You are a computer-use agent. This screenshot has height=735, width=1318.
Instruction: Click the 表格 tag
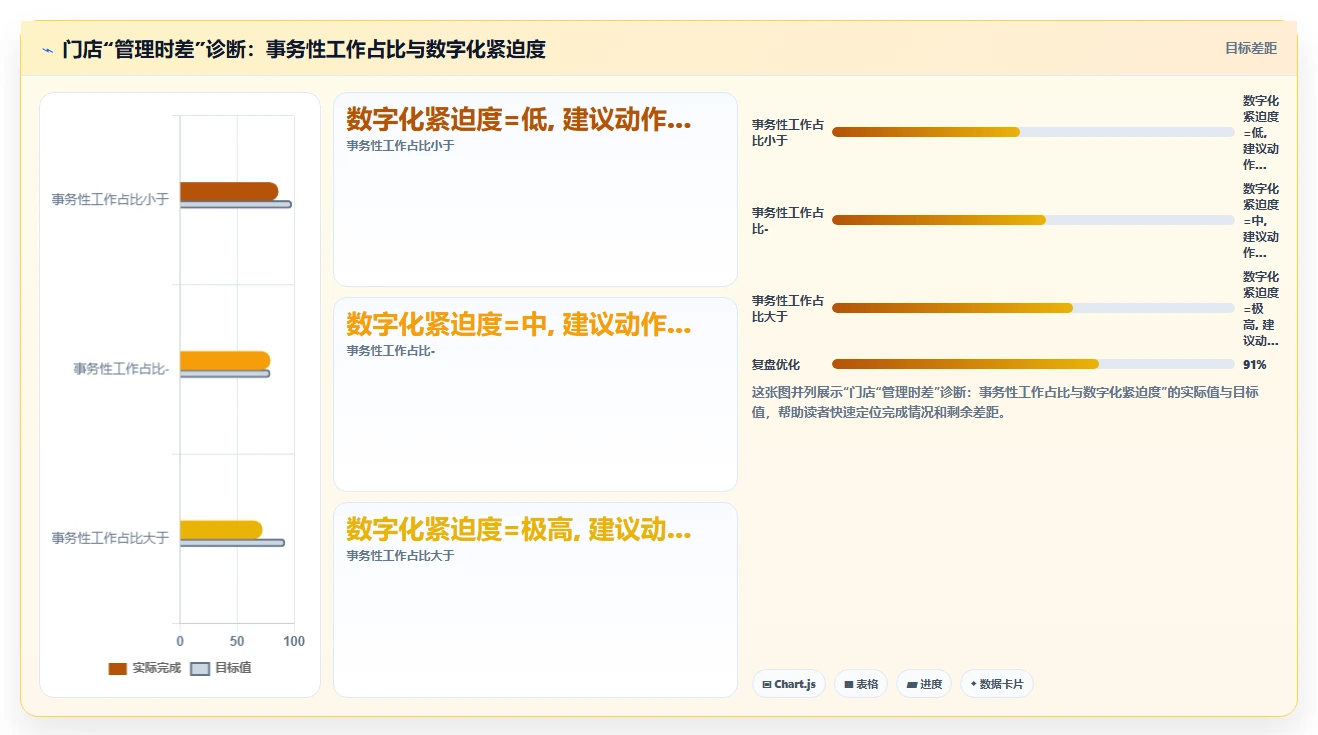pyautogui.click(x=861, y=684)
